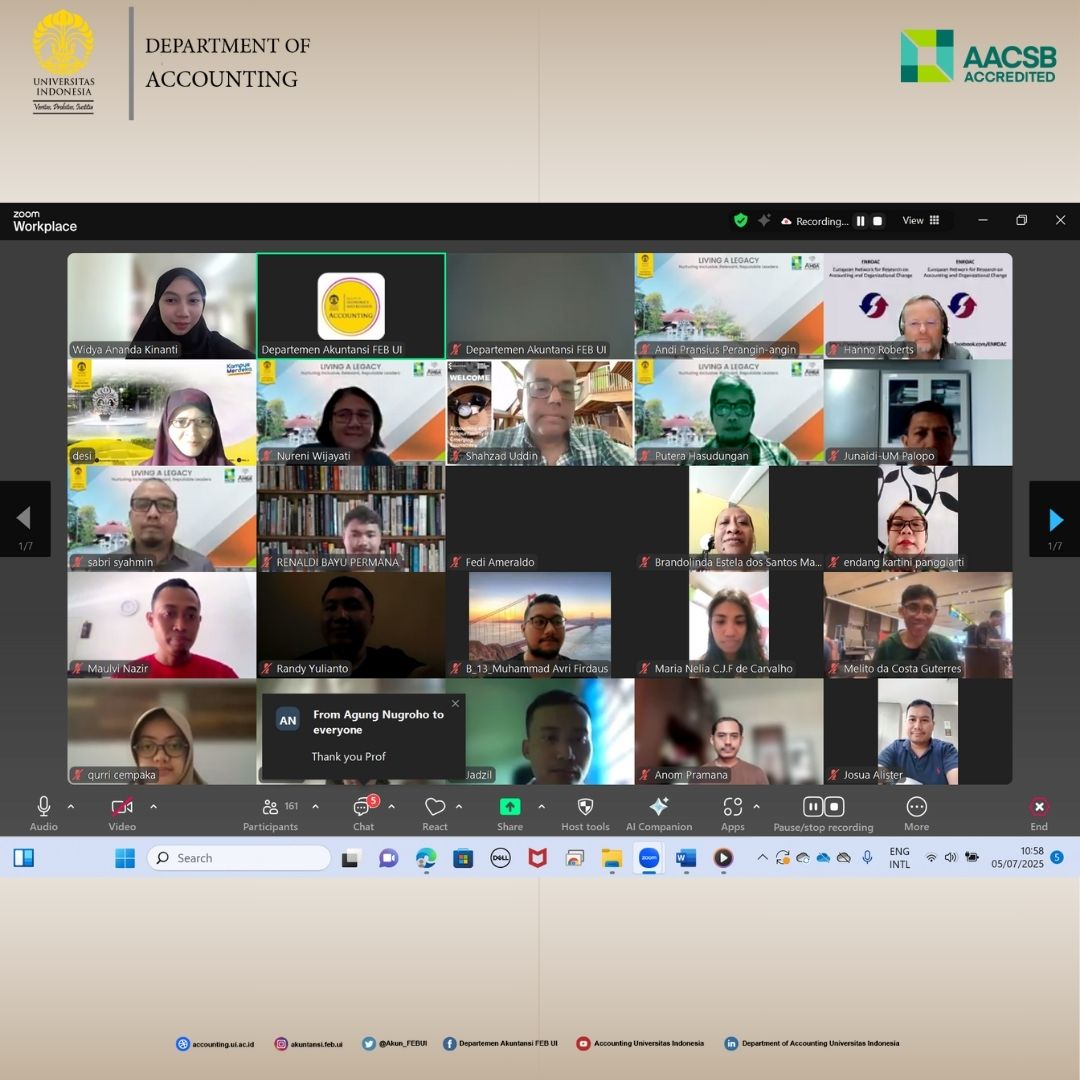Expand the Share options chevron
This screenshot has width=1080, height=1080.
point(541,806)
